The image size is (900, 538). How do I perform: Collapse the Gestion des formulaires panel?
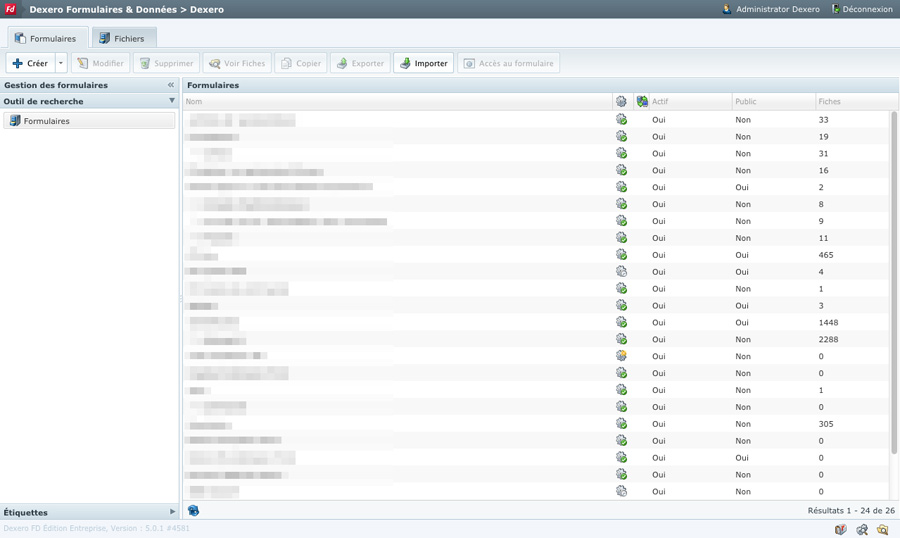pos(171,85)
